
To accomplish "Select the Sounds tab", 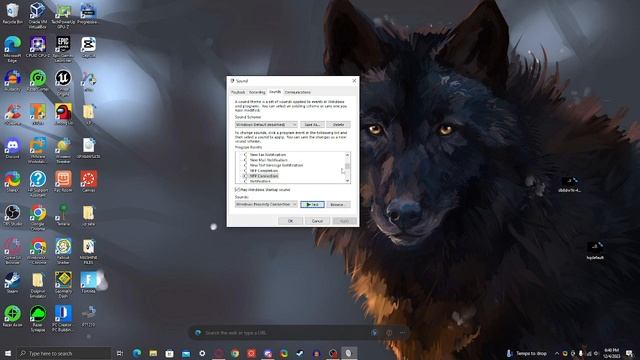I will [275, 92].
